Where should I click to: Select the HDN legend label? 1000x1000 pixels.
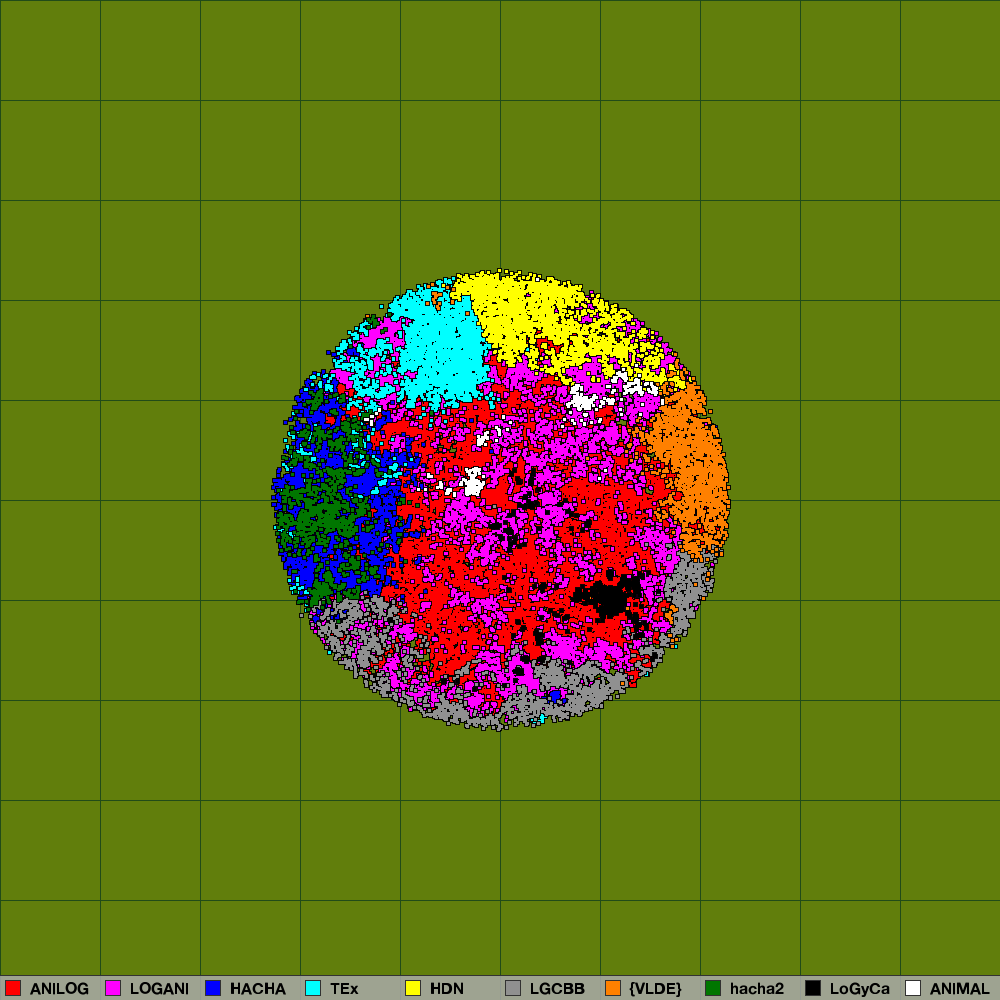(x=446, y=989)
